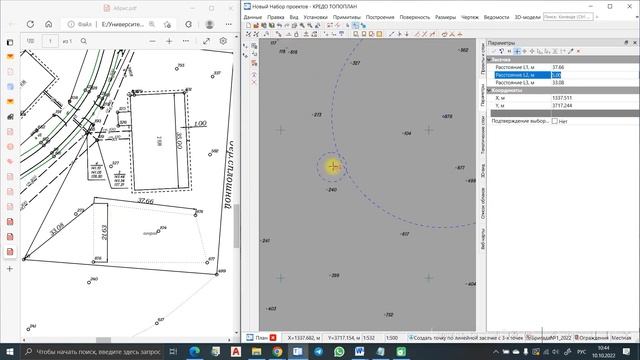Click the command search field in the menu bar
640x360 pixels.
click(568, 17)
